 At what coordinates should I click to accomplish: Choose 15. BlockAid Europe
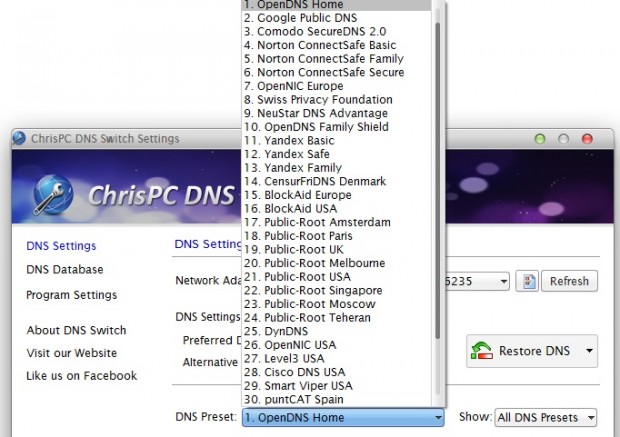(x=336, y=195)
